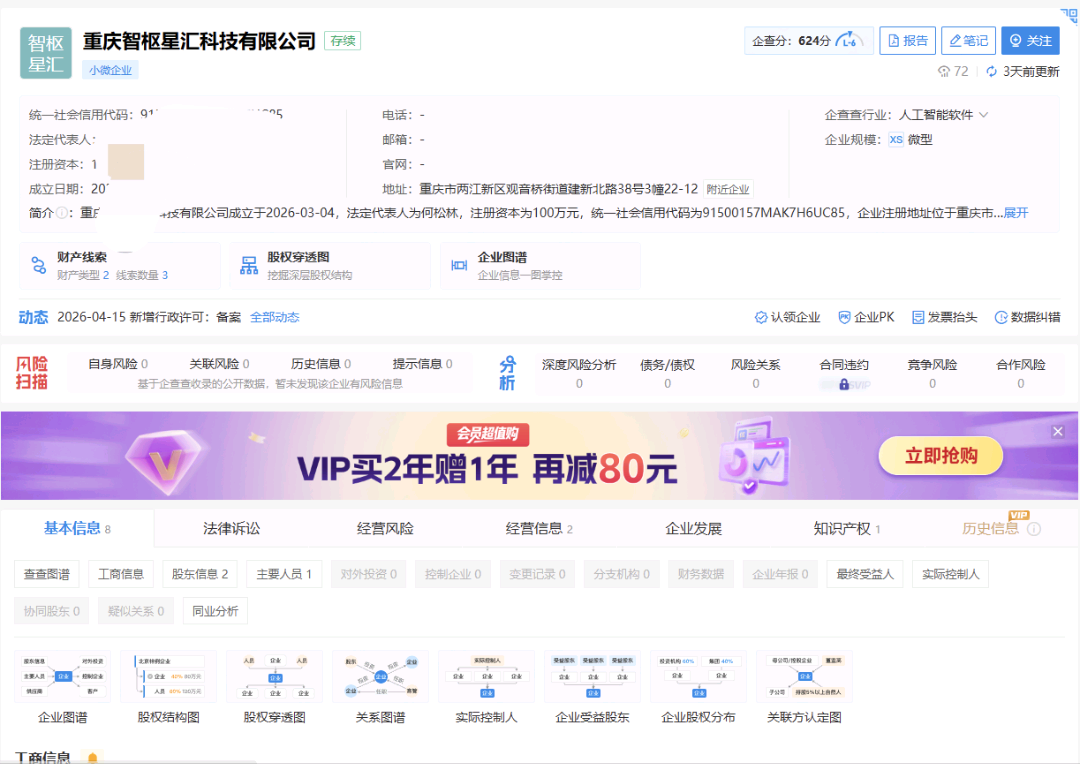The image size is (1080, 764).
Task: Select the 工商信息 sub-tab
Action: [121, 574]
